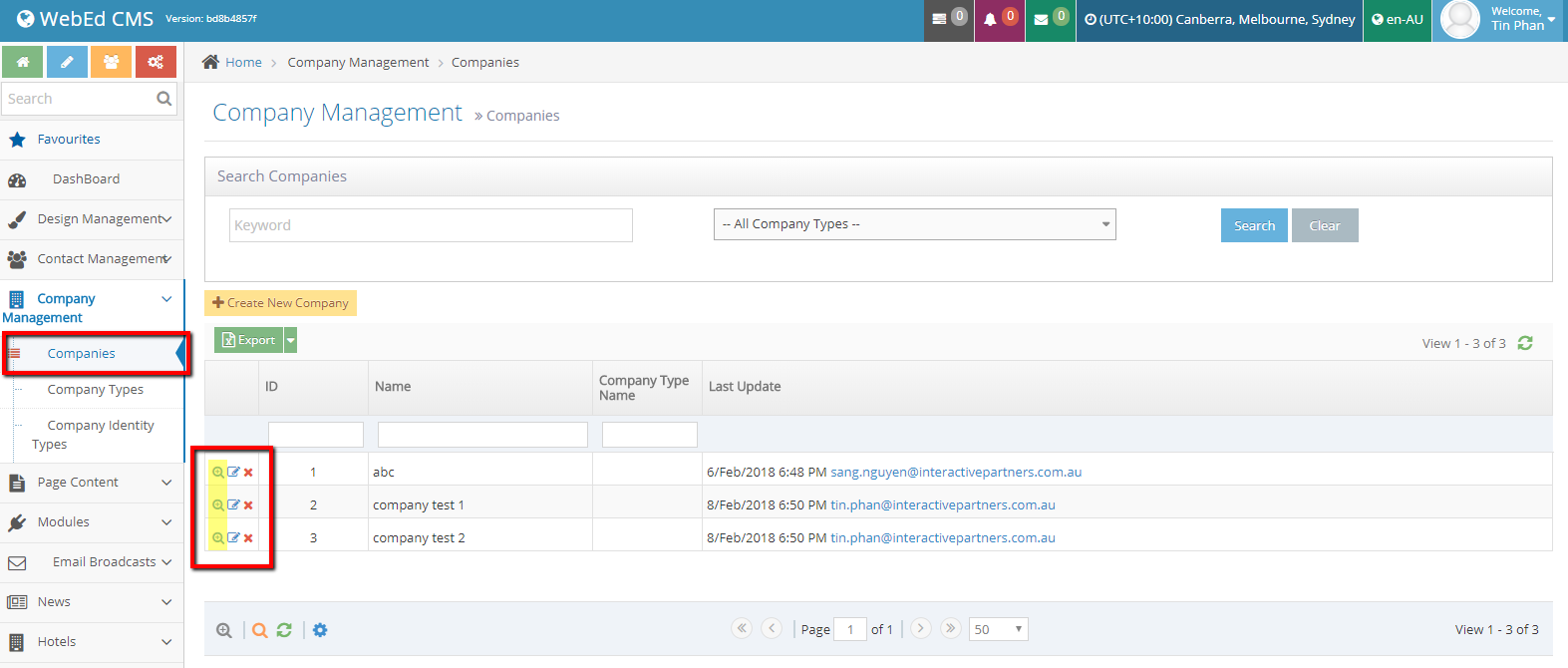Image resolution: width=1568 pixels, height=668 pixels.
Task: Click Create New Company
Action: pyautogui.click(x=280, y=303)
